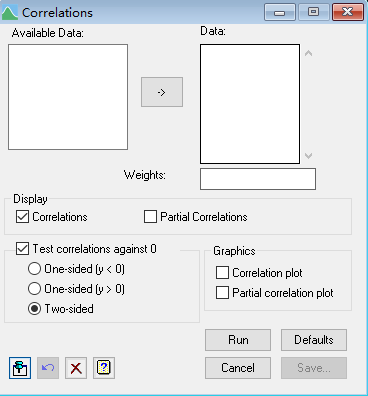Select One-sided (y < 0) radio button
This screenshot has height=396, width=368.
pos(34,269)
